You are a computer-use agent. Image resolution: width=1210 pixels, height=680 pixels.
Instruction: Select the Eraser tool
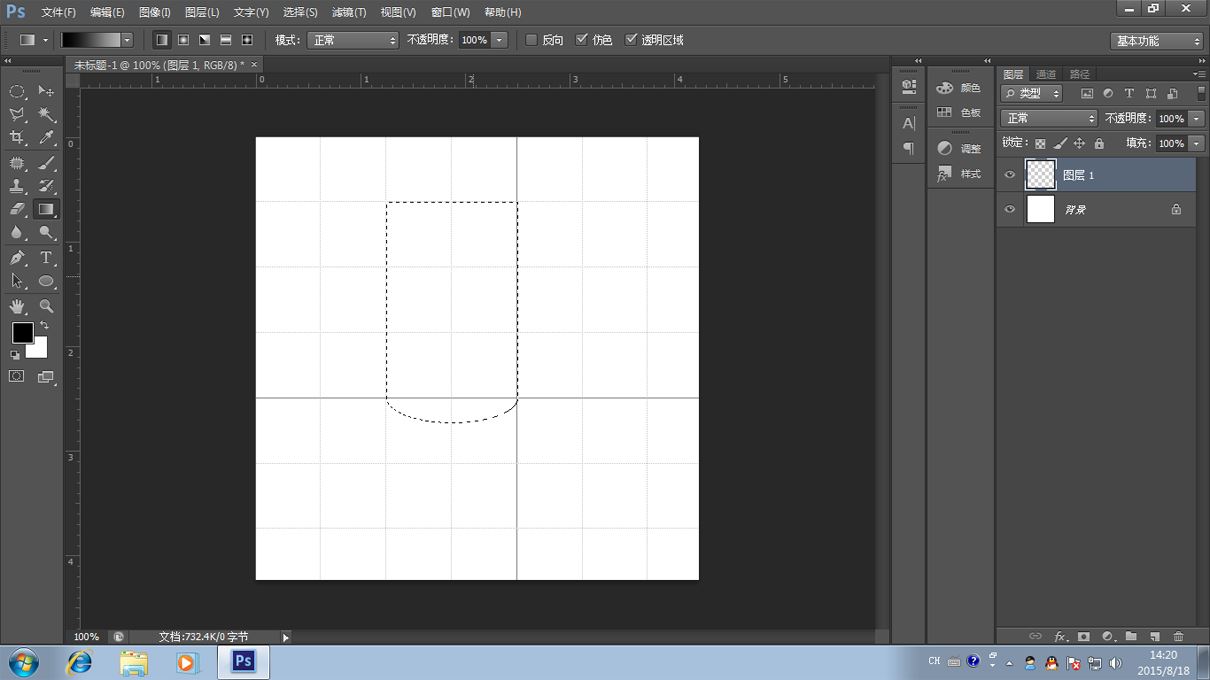17,209
